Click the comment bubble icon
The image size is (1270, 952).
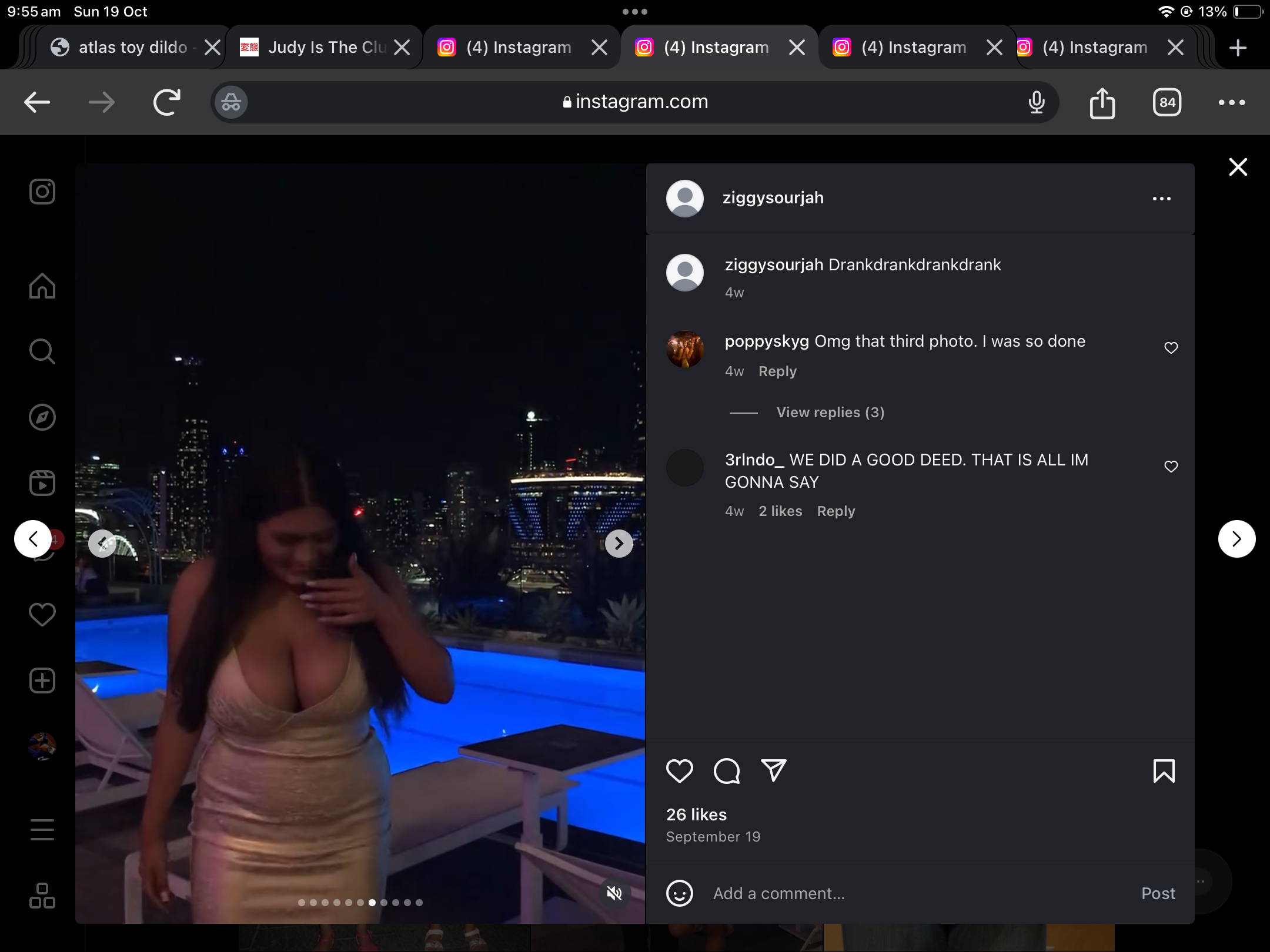pos(727,770)
